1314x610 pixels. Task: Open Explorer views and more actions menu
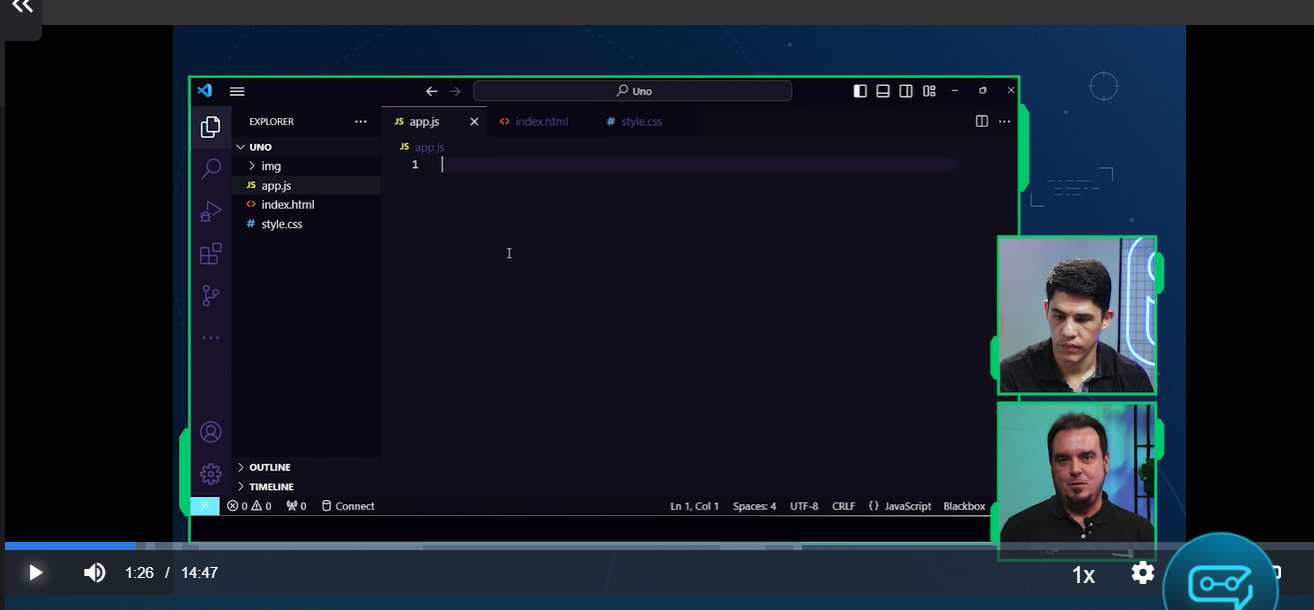pos(361,122)
